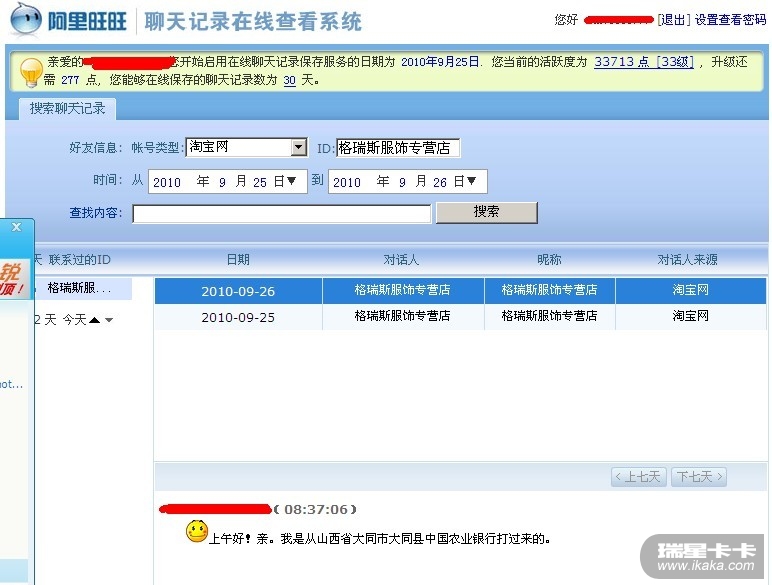The height and width of the screenshot is (585, 772).
Task: Click the 上七天 button
Action: [x=639, y=477]
